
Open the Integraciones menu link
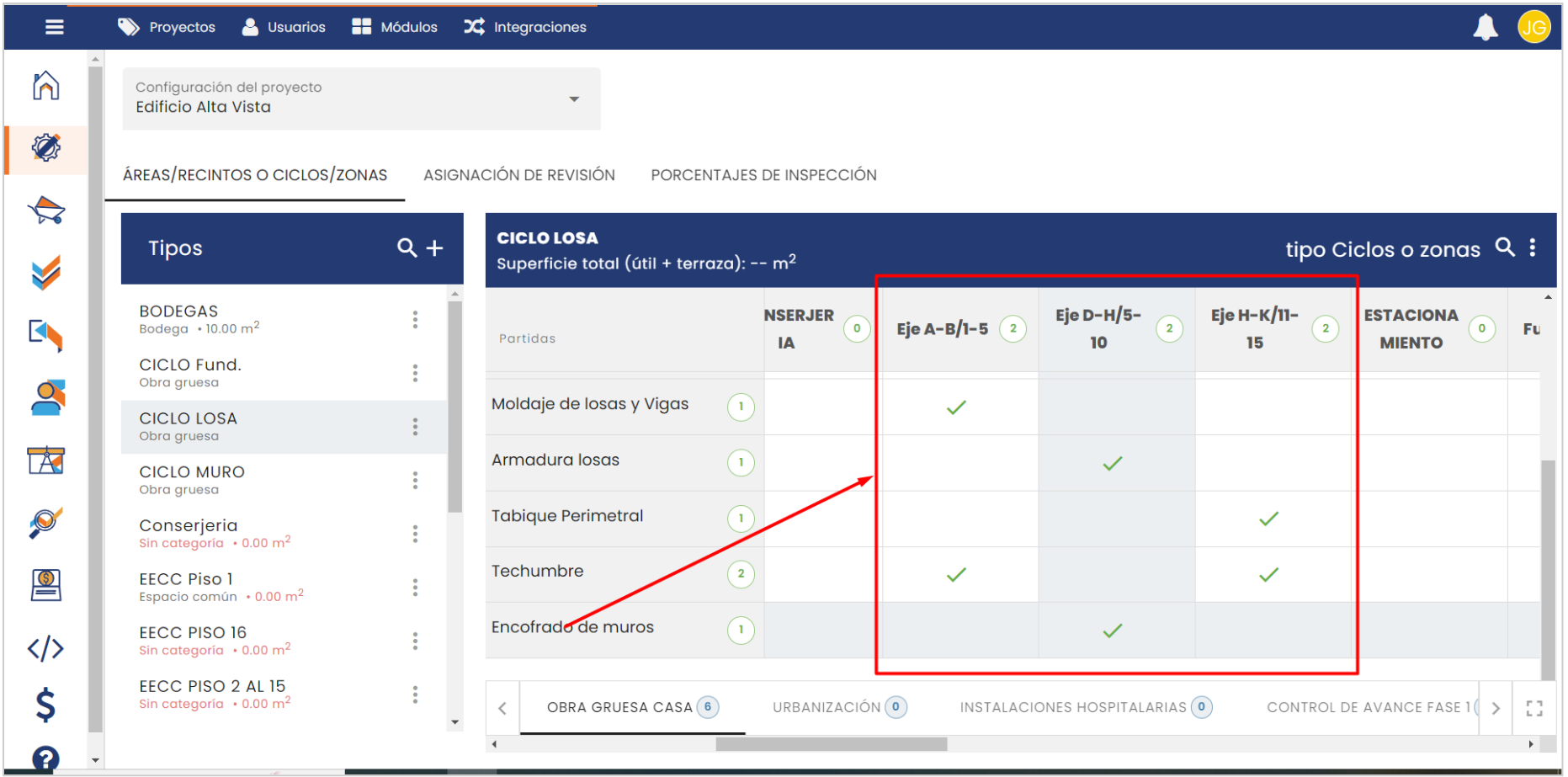(x=525, y=27)
